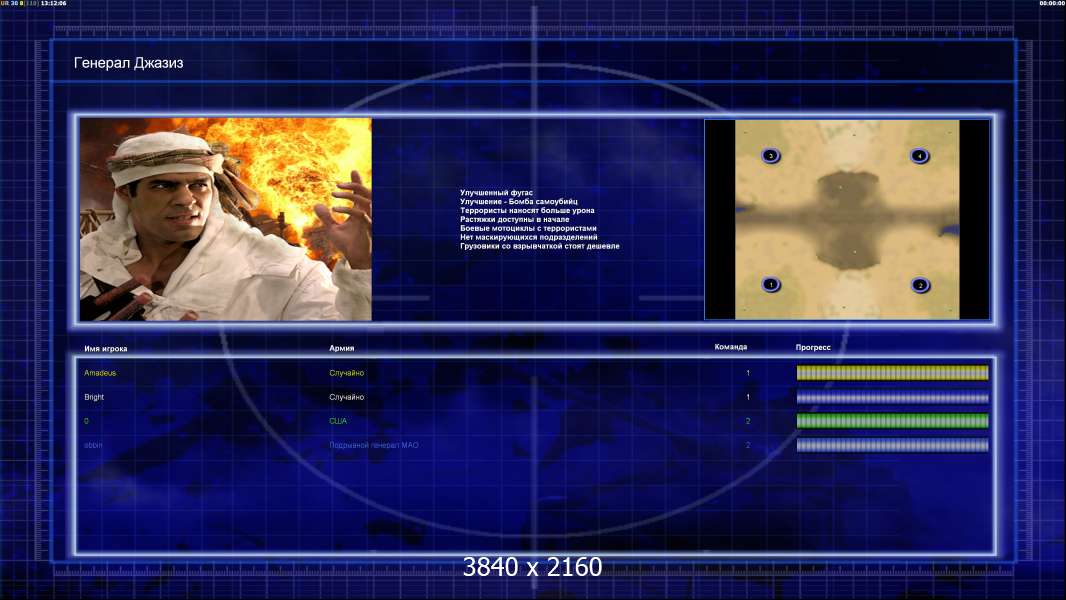Click Bright's progress bar
Screen dimensions: 1066x600
click(893, 397)
